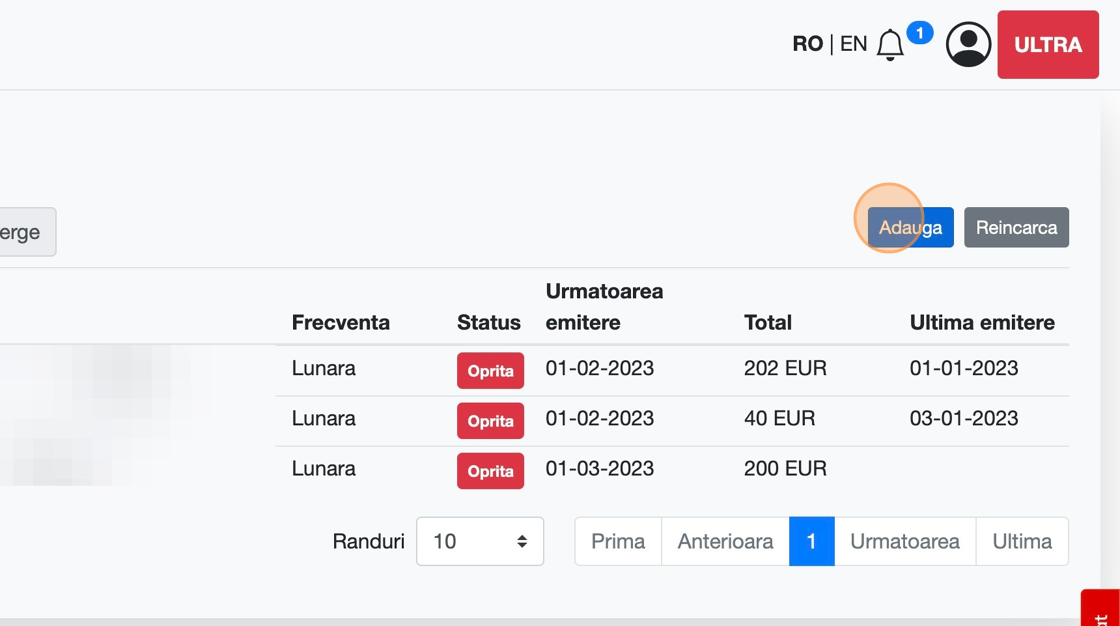Go to Prima page in pagination

618,541
